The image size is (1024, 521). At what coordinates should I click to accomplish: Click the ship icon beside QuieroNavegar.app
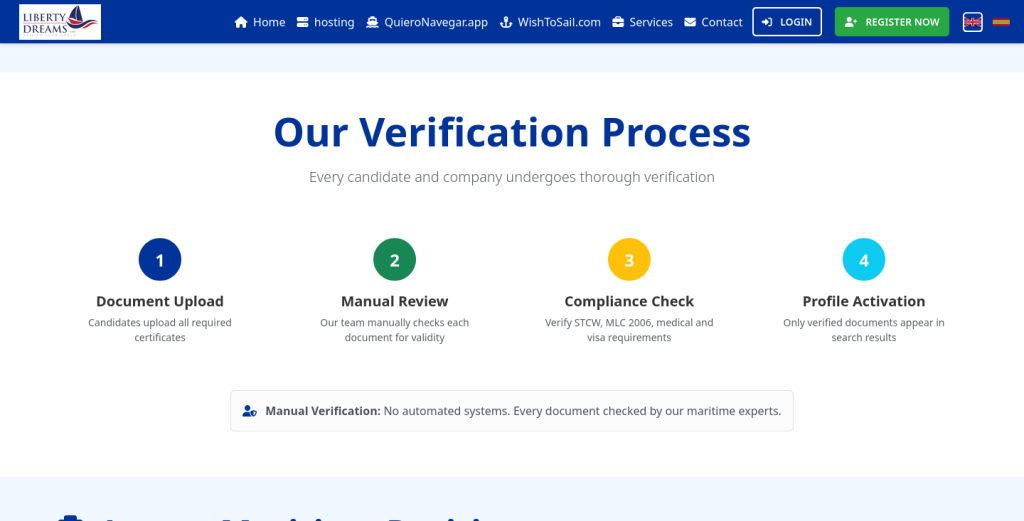373,22
